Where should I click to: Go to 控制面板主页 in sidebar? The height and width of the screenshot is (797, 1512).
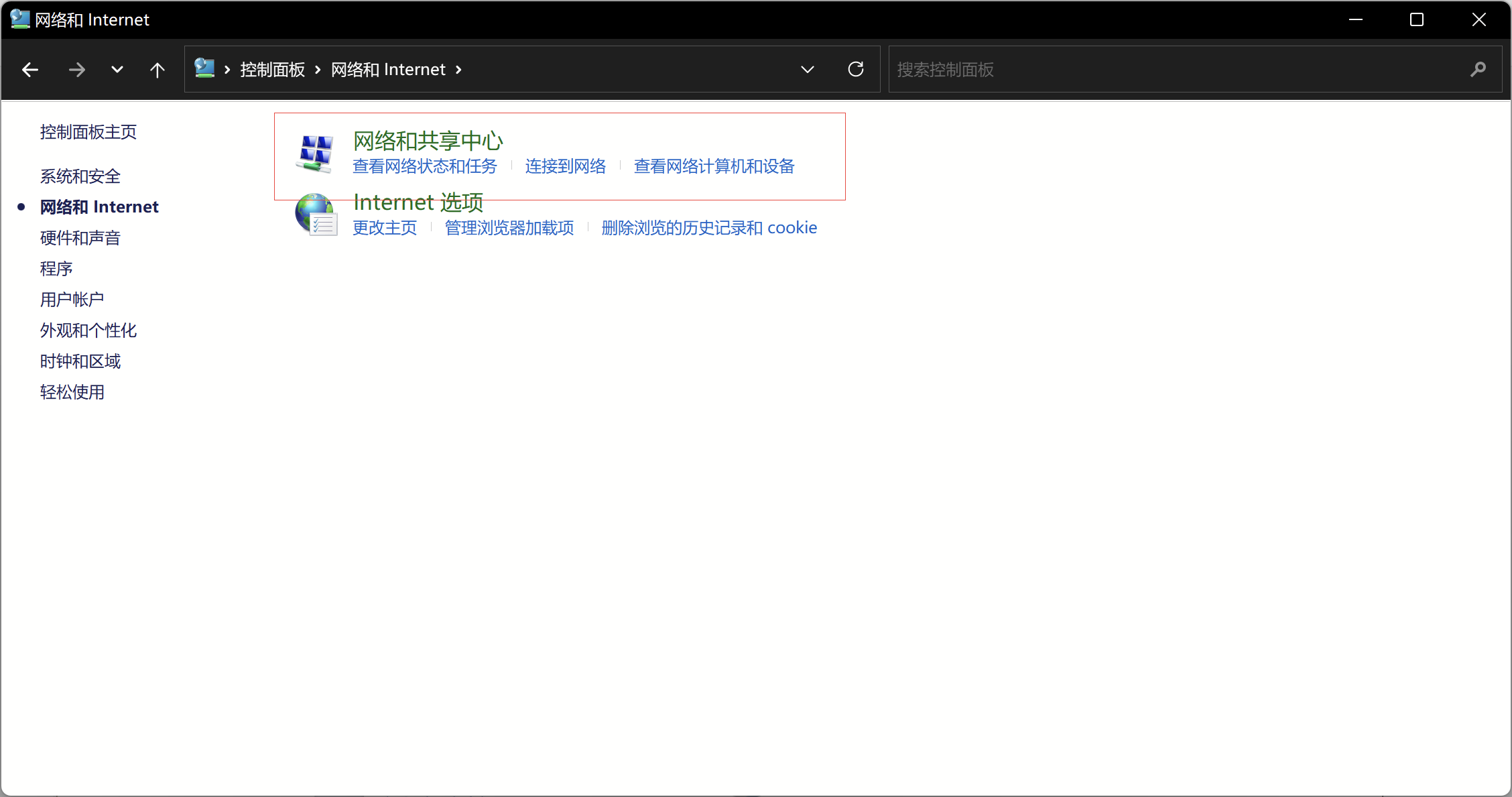88,132
